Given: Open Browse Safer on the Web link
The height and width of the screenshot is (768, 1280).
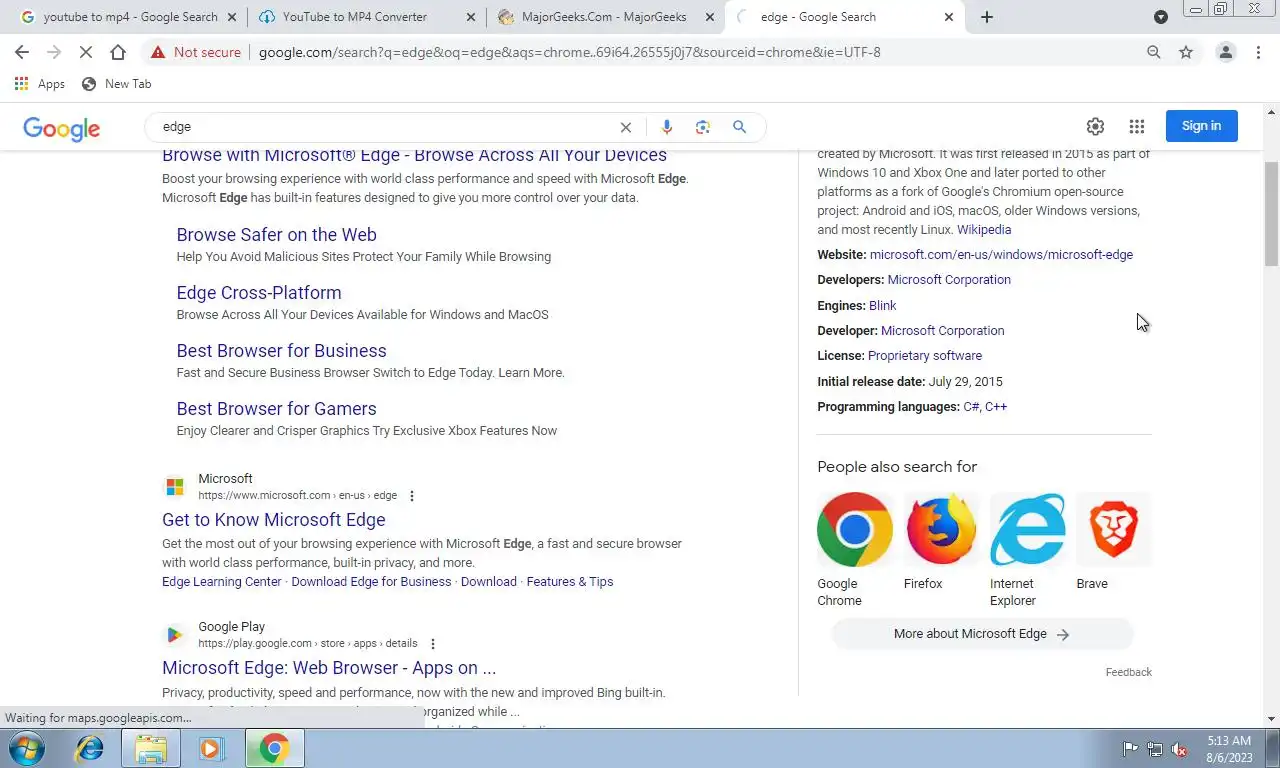Looking at the screenshot, I should coord(276,235).
